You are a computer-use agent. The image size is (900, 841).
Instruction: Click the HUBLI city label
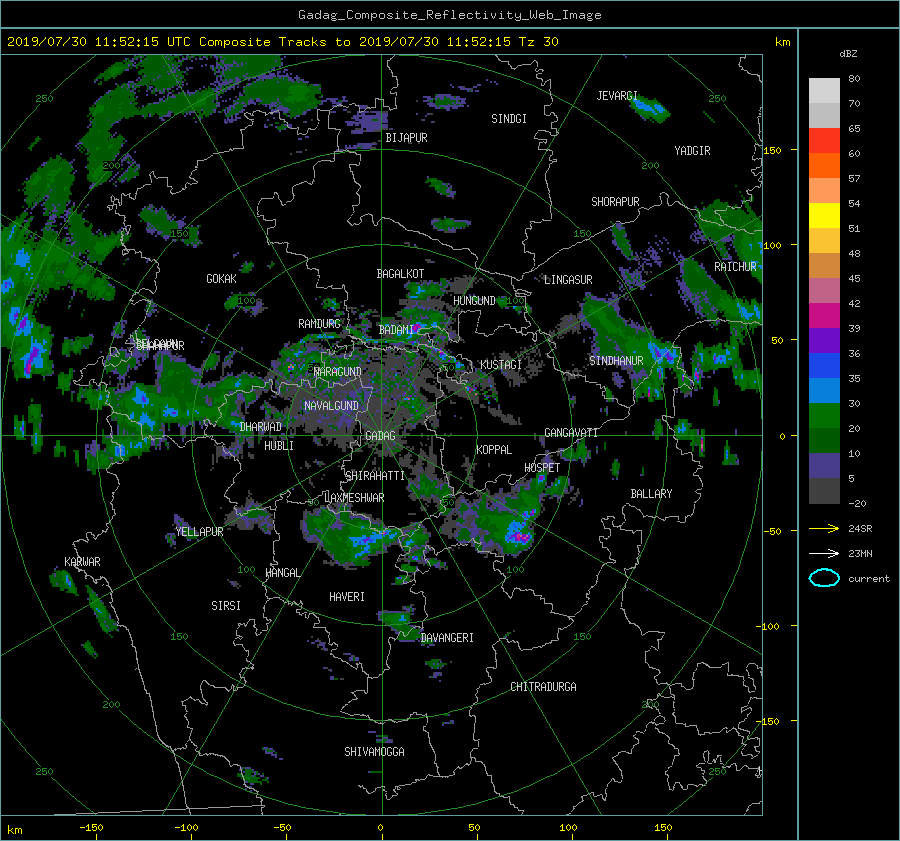coord(279,446)
